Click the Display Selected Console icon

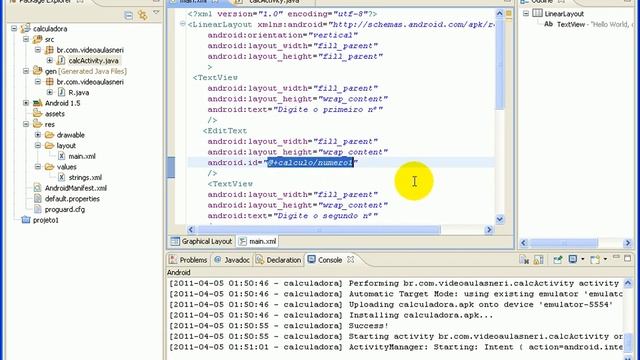pos(573,260)
